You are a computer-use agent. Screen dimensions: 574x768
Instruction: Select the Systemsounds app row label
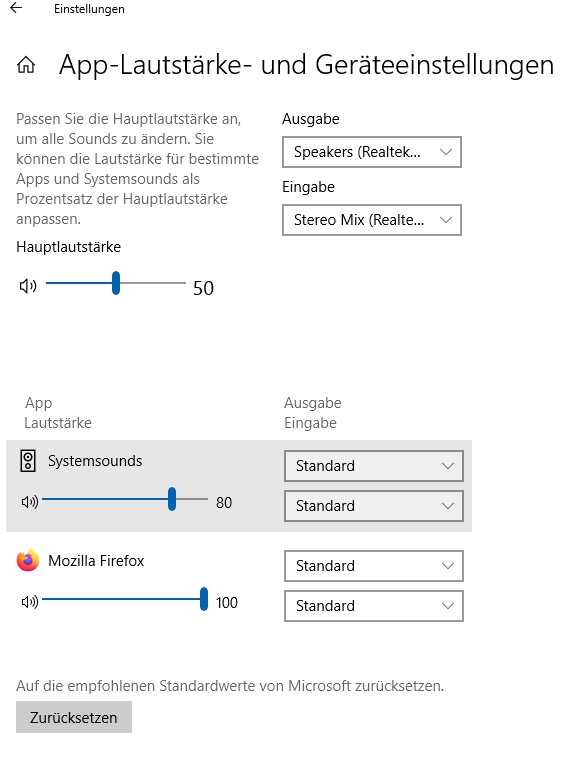click(95, 461)
